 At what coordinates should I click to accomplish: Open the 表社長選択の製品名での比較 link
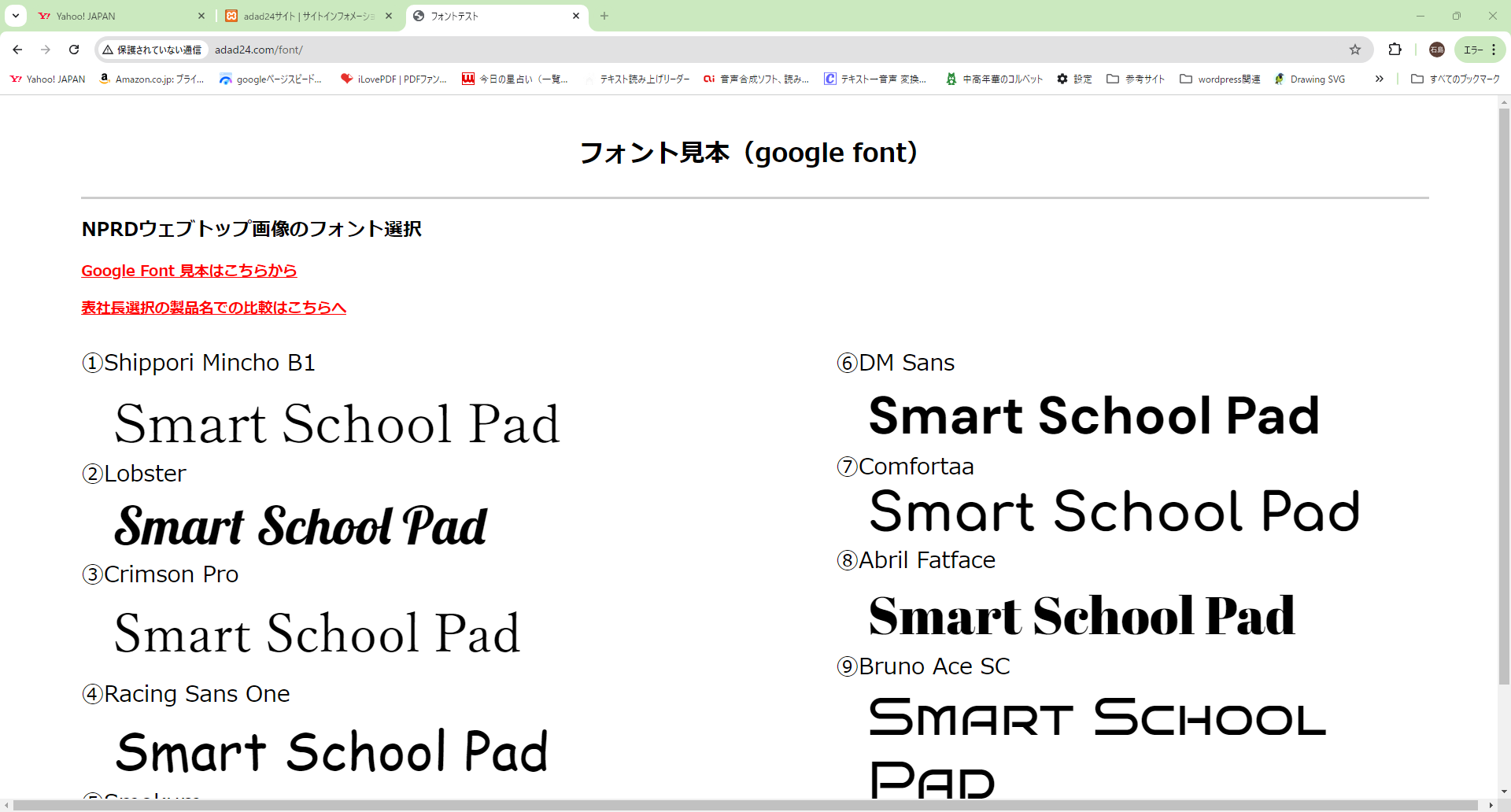pos(213,308)
